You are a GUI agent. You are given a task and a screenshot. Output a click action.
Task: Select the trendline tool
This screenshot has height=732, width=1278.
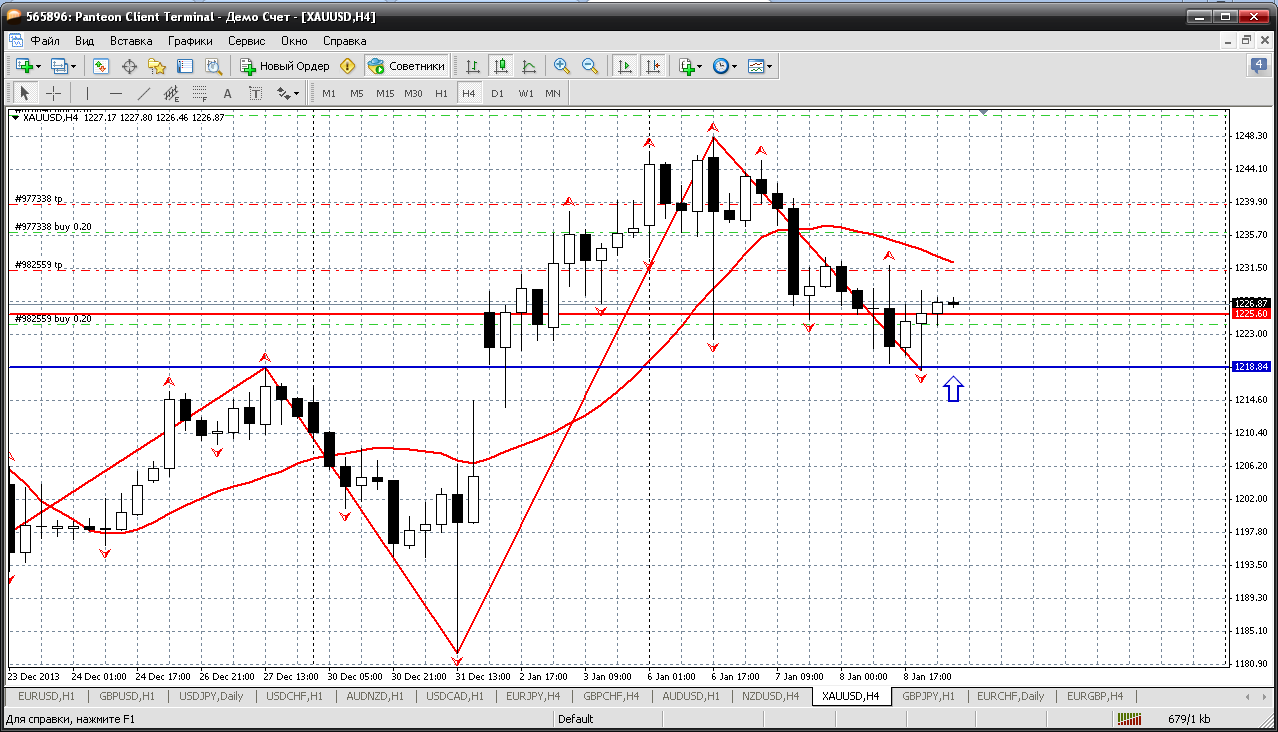pos(144,93)
